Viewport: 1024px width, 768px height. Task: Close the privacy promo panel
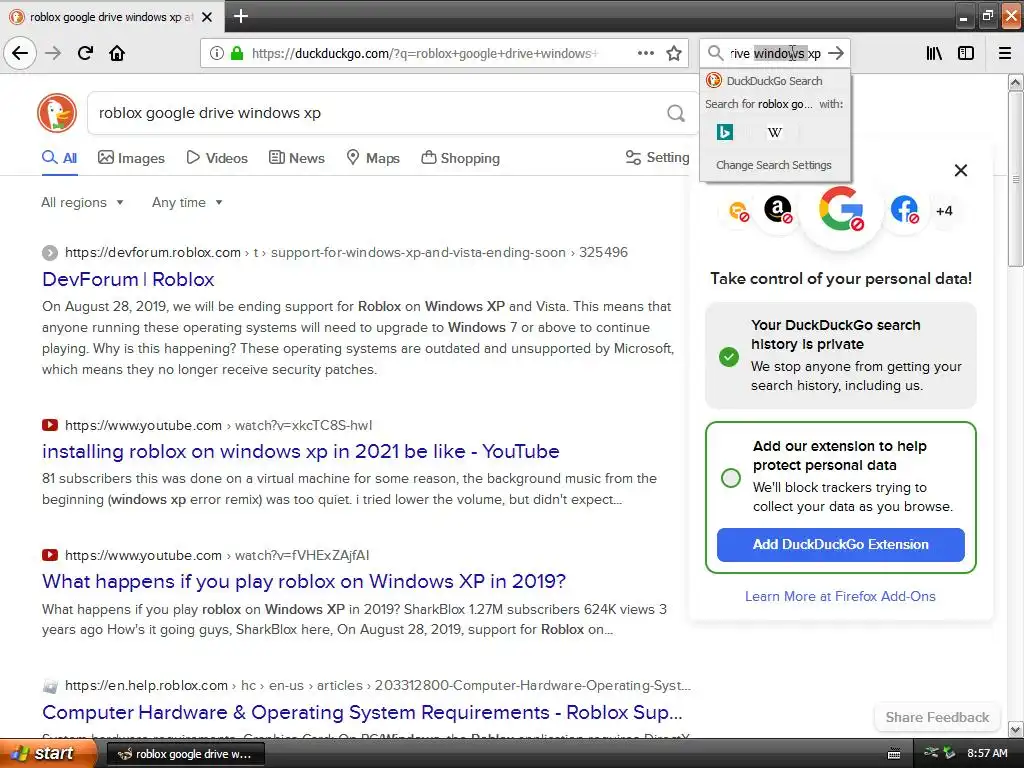coord(961,170)
